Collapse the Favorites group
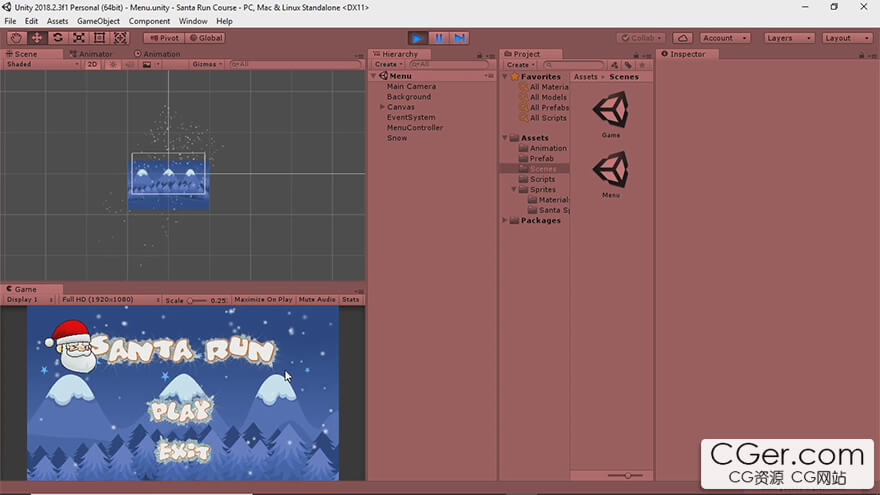The height and width of the screenshot is (495, 880). pos(505,76)
